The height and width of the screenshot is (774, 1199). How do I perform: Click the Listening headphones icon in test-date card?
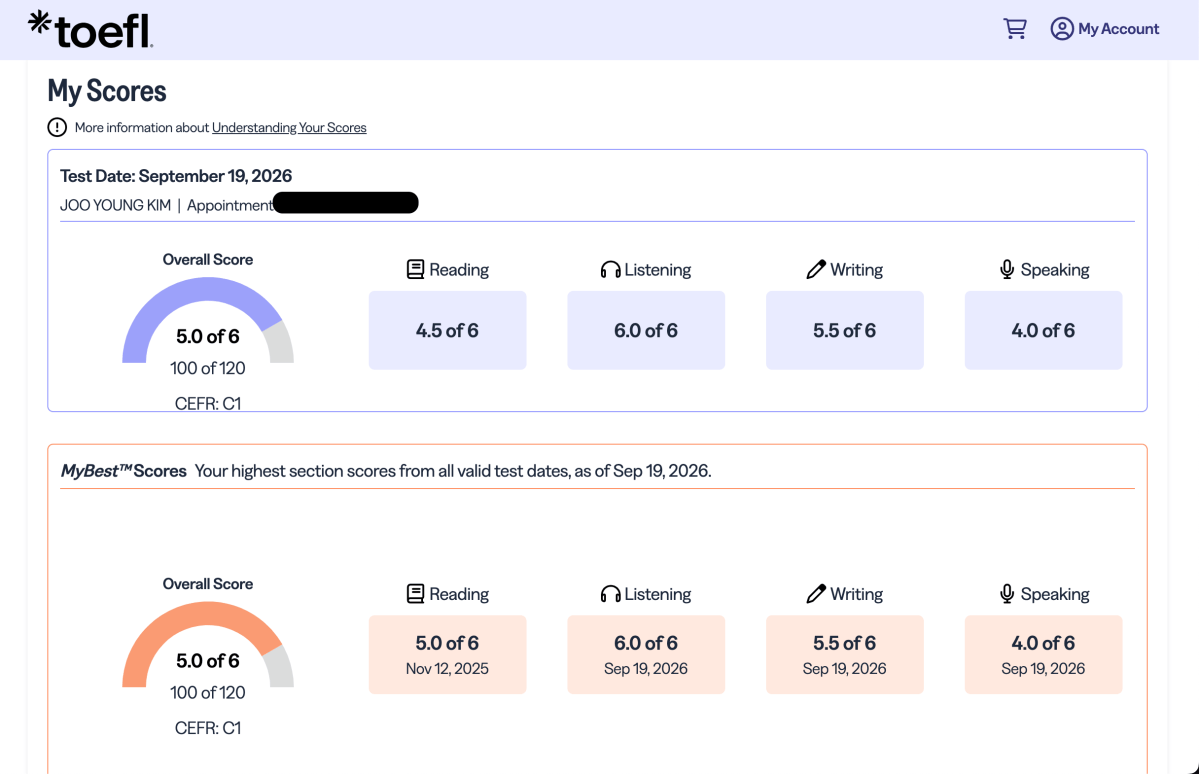tap(610, 269)
